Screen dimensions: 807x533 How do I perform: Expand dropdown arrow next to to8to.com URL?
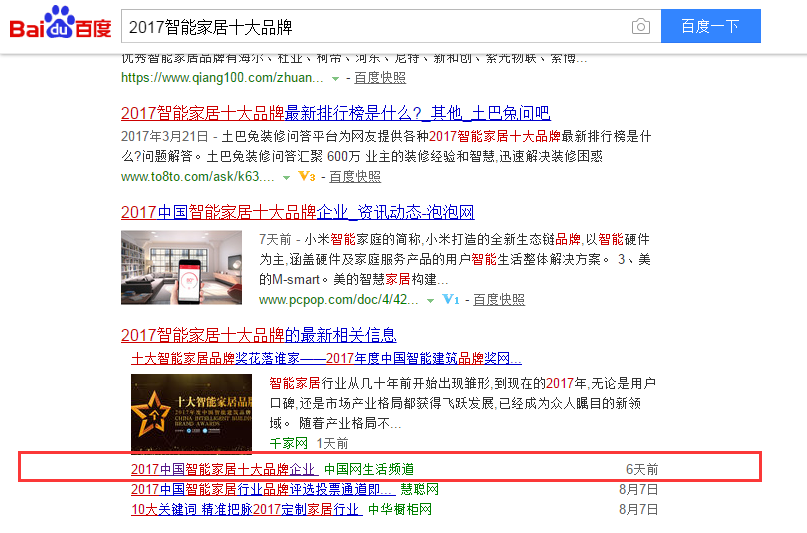coord(287,177)
